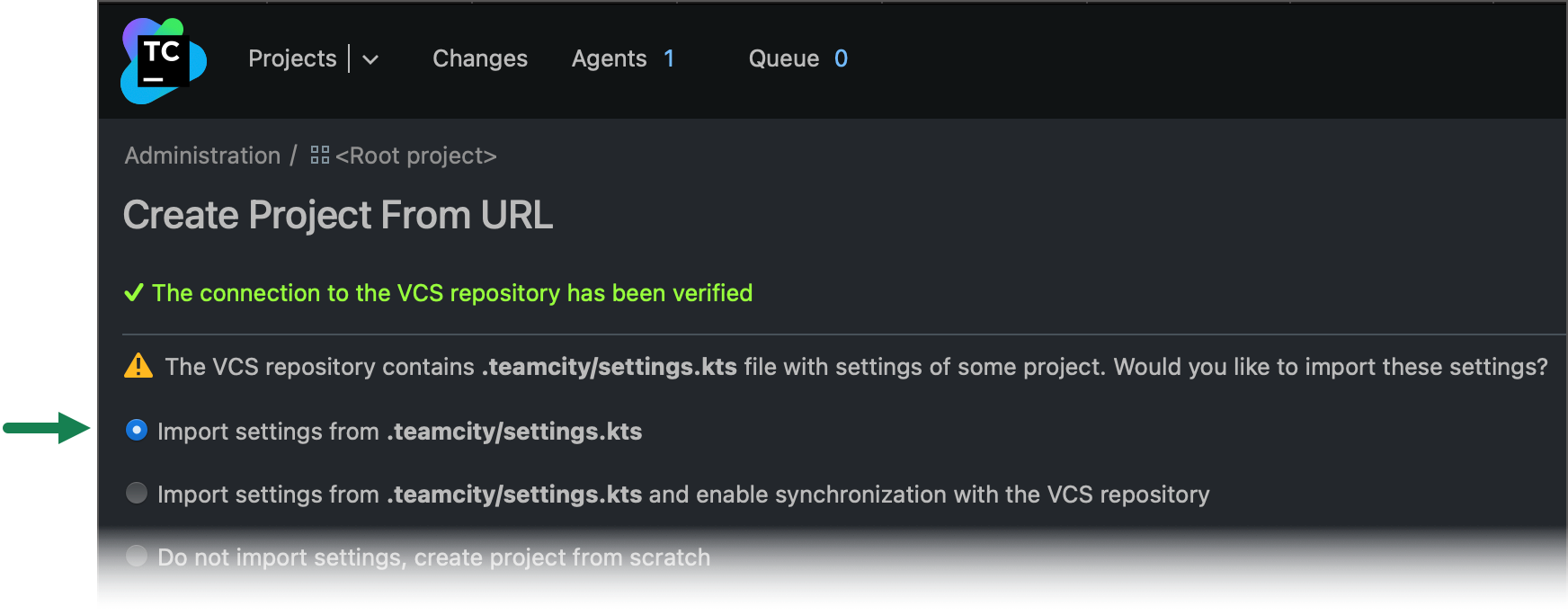
Task: Open the <Root project> breadcrumb link
Action: (x=414, y=155)
